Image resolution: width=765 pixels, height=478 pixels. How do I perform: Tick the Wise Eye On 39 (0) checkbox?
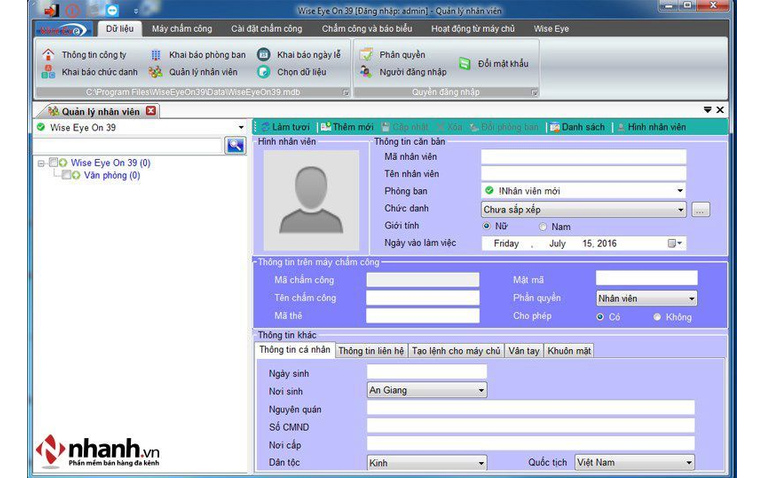pyautogui.click(x=54, y=162)
